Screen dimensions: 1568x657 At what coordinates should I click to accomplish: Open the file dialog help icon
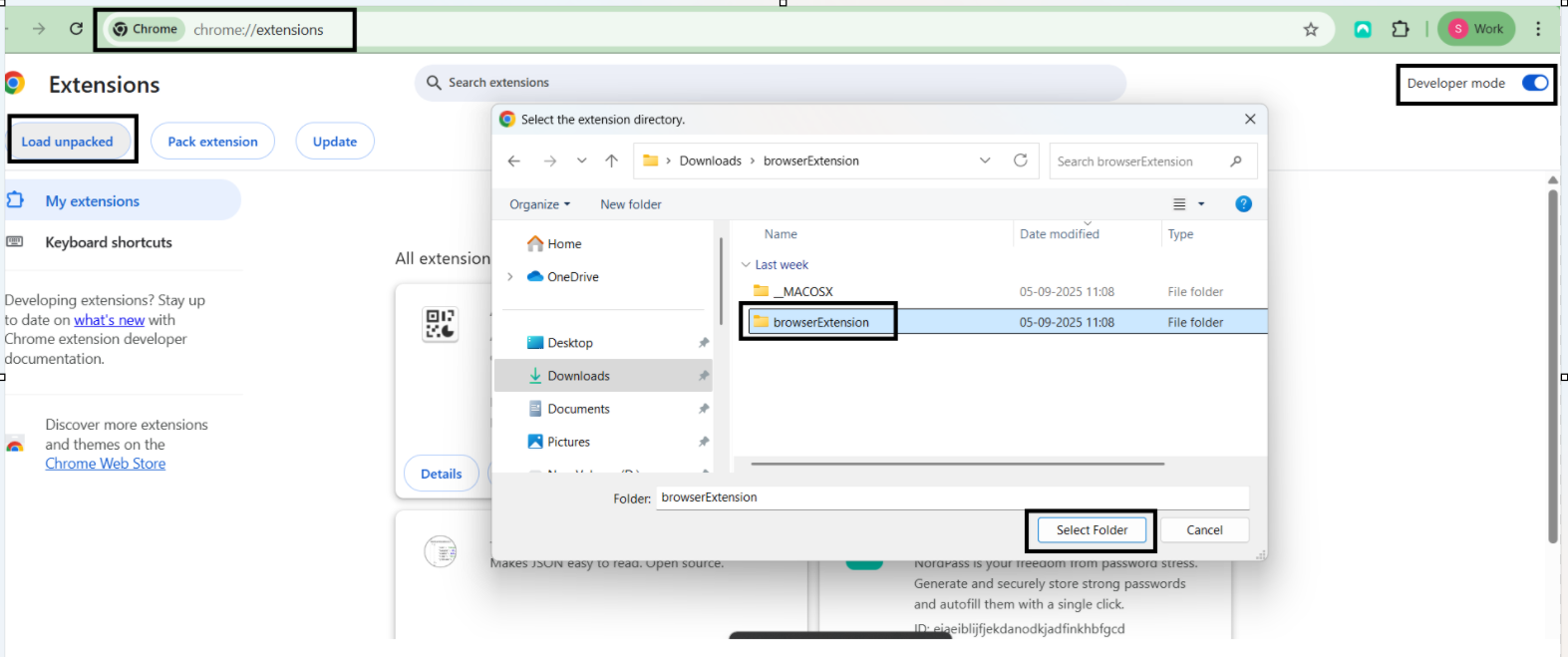[x=1243, y=204]
